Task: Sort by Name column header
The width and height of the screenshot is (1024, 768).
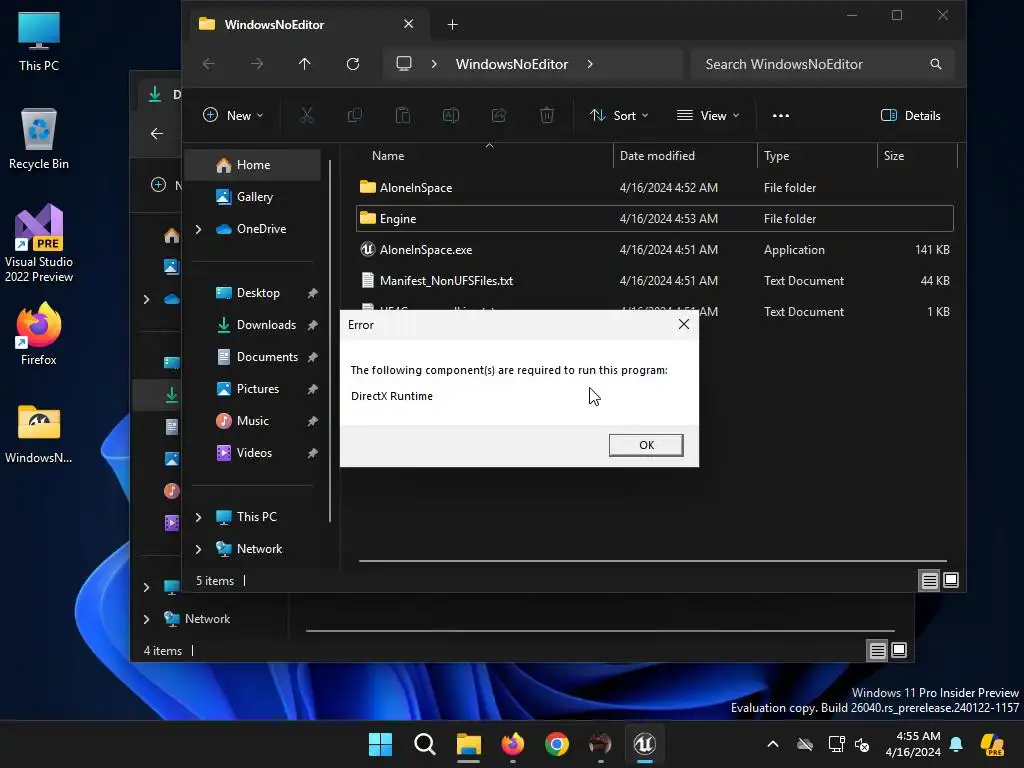Action: (x=388, y=156)
